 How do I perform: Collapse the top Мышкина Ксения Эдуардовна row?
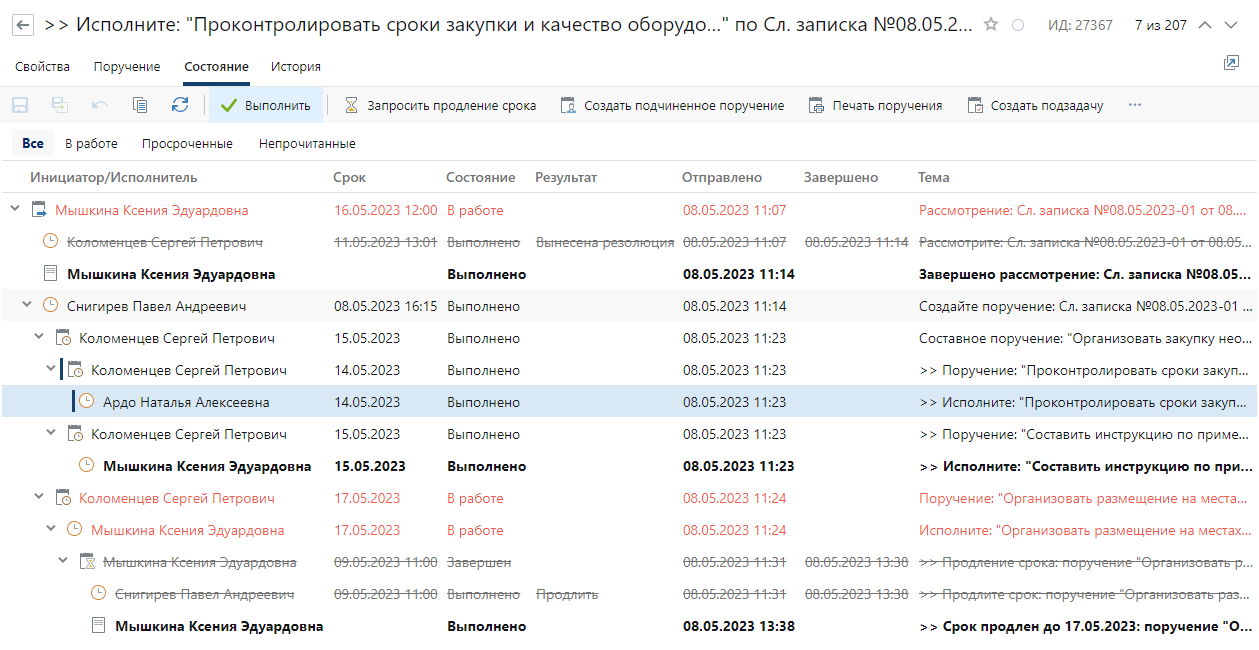[x=14, y=209]
